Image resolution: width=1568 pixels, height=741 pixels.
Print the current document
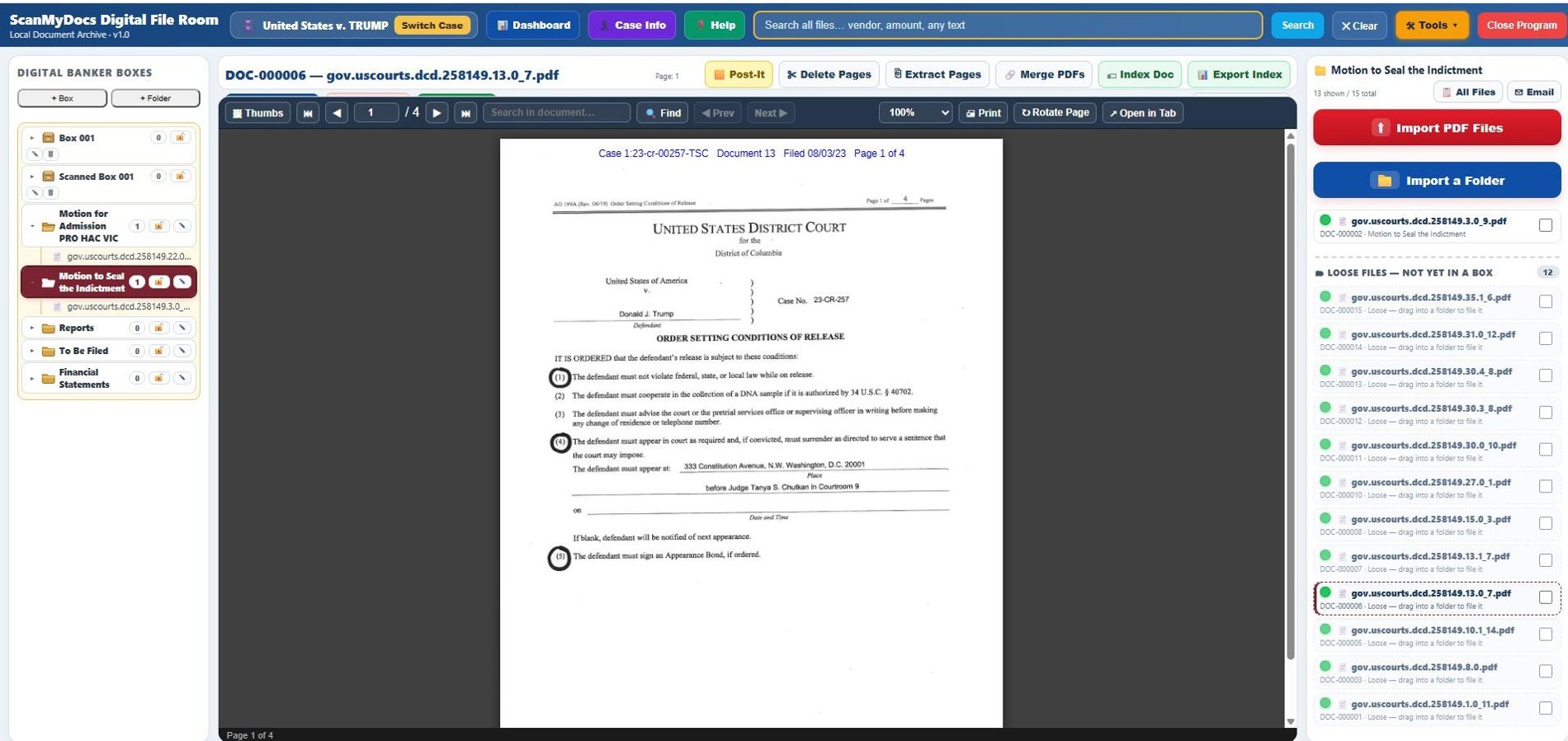(983, 113)
